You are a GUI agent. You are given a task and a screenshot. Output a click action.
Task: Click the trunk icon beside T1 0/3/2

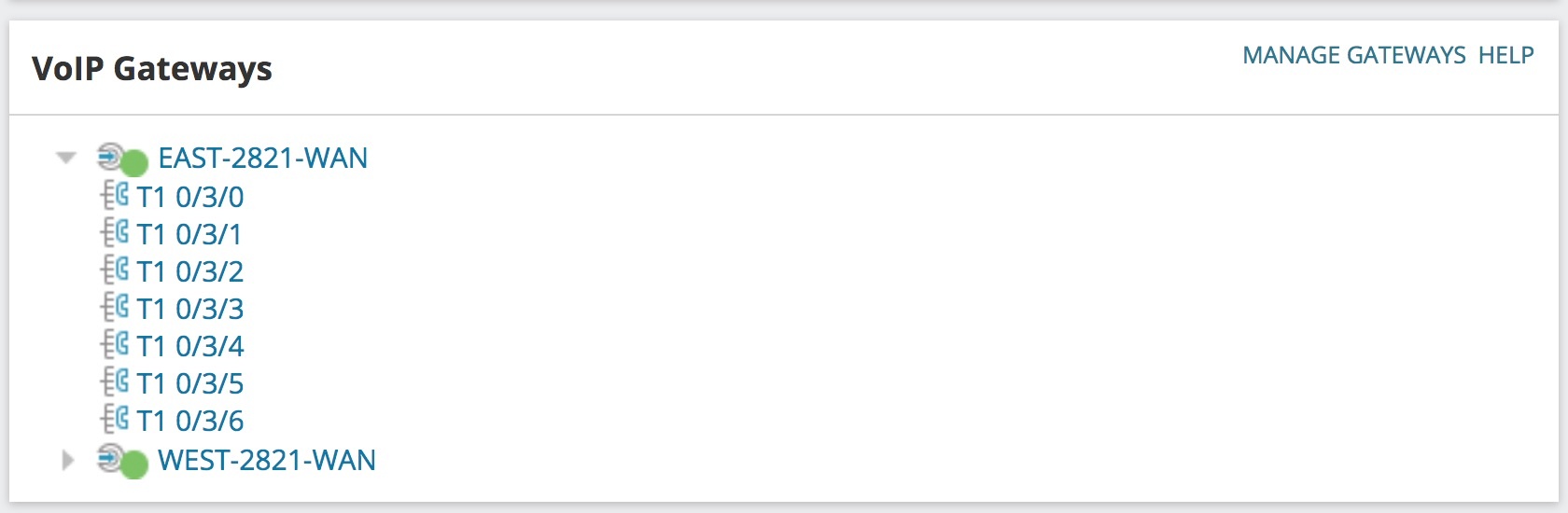point(115,270)
